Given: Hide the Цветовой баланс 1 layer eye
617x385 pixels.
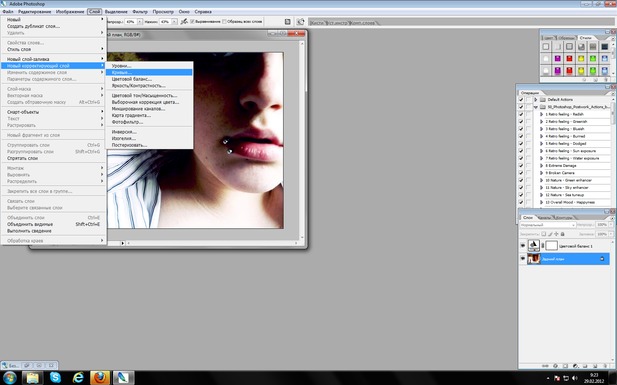Looking at the screenshot, I should pyautogui.click(x=523, y=246).
